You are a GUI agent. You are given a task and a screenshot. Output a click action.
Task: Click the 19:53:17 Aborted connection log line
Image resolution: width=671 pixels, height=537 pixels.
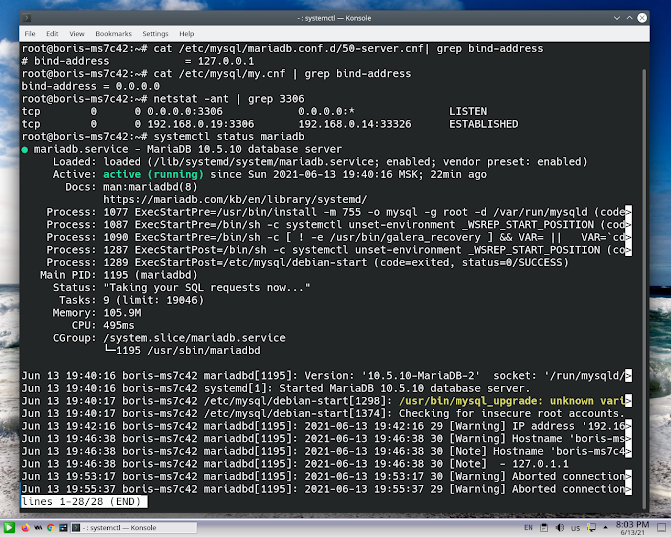pyautogui.click(x=327, y=477)
